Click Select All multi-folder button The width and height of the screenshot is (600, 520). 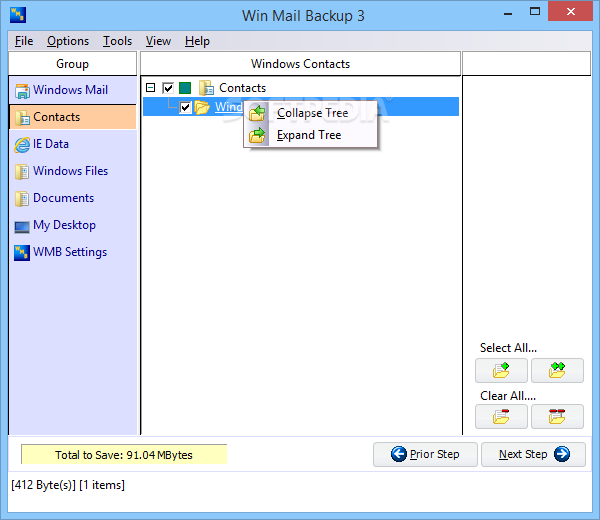click(x=557, y=370)
